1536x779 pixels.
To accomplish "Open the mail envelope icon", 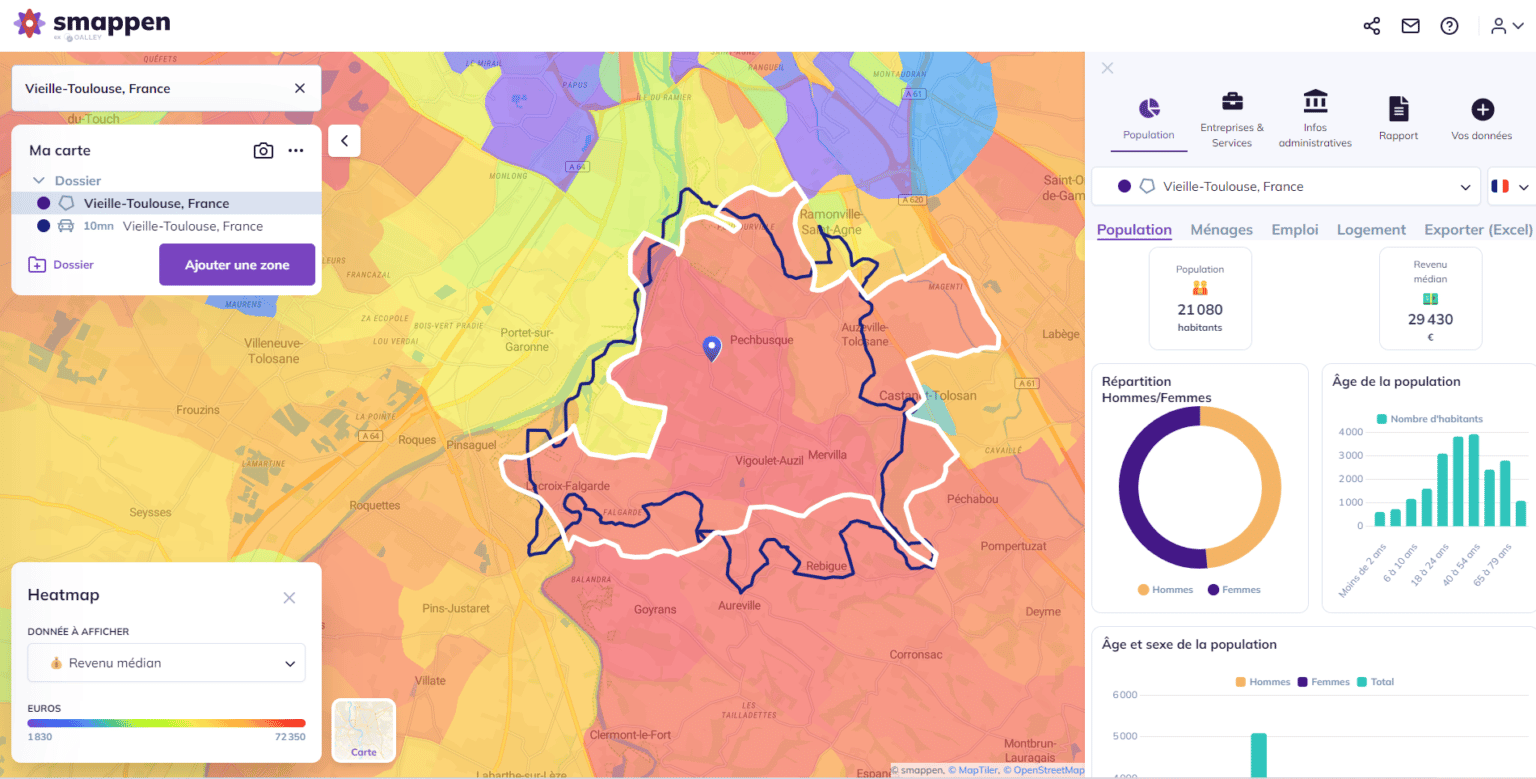I will tap(1410, 26).
